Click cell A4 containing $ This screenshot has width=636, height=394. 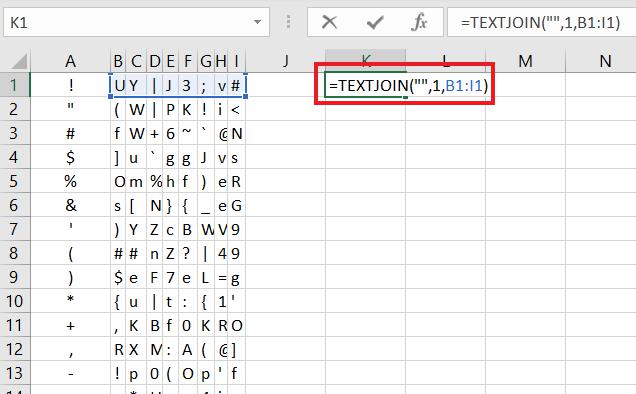coord(70,157)
